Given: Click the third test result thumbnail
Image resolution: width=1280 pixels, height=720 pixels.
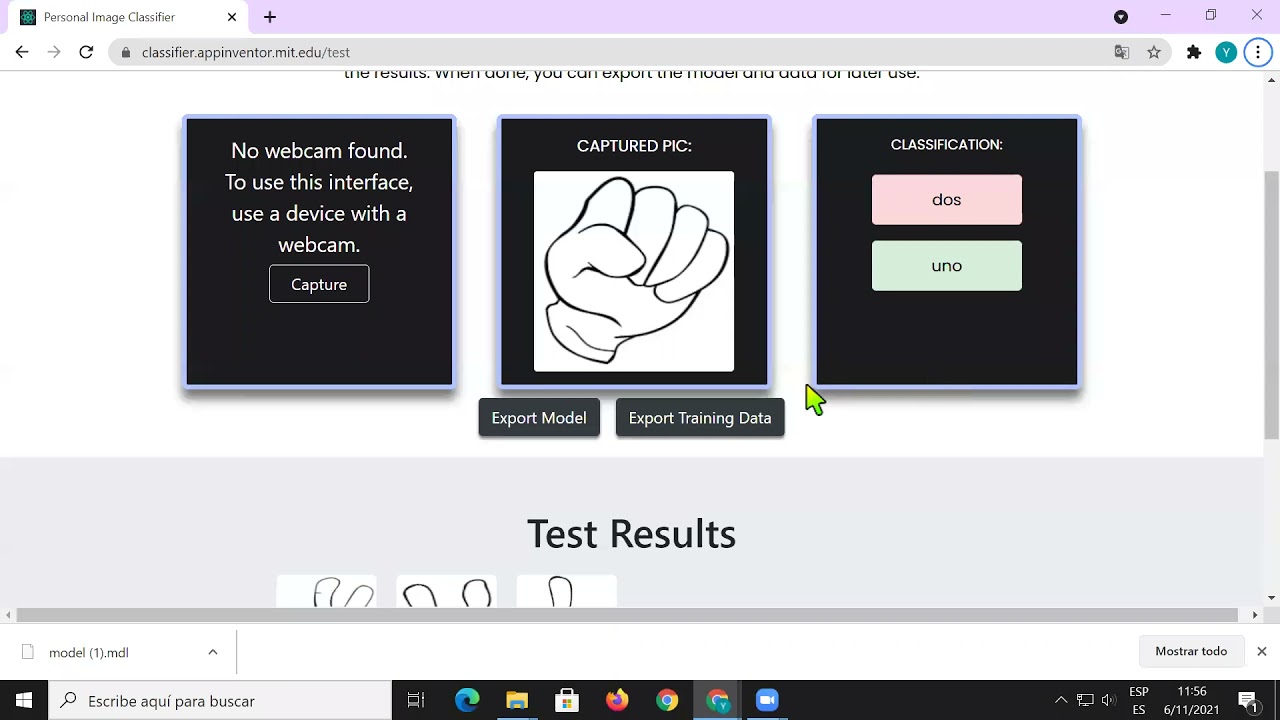Looking at the screenshot, I should pos(567,591).
